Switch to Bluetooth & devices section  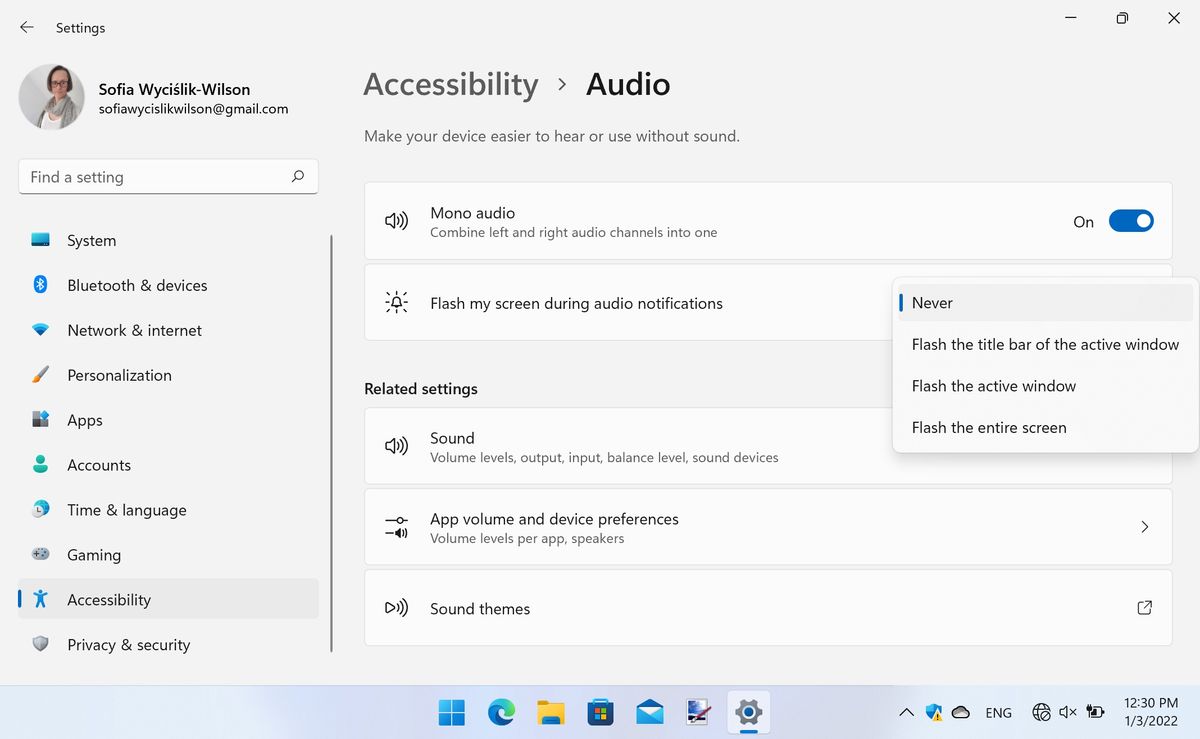pyautogui.click(x=137, y=285)
